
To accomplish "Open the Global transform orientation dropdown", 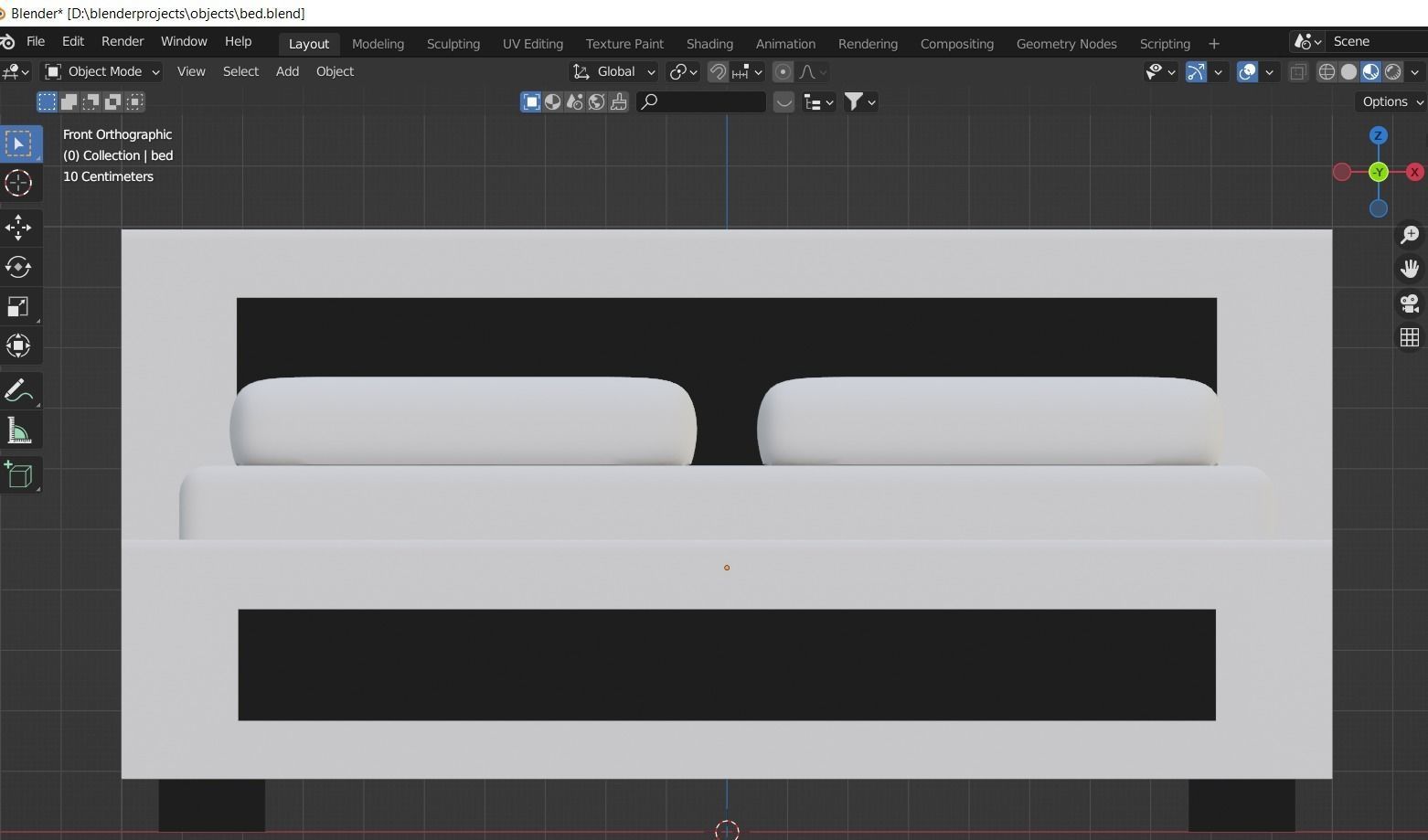I will (x=613, y=71).
